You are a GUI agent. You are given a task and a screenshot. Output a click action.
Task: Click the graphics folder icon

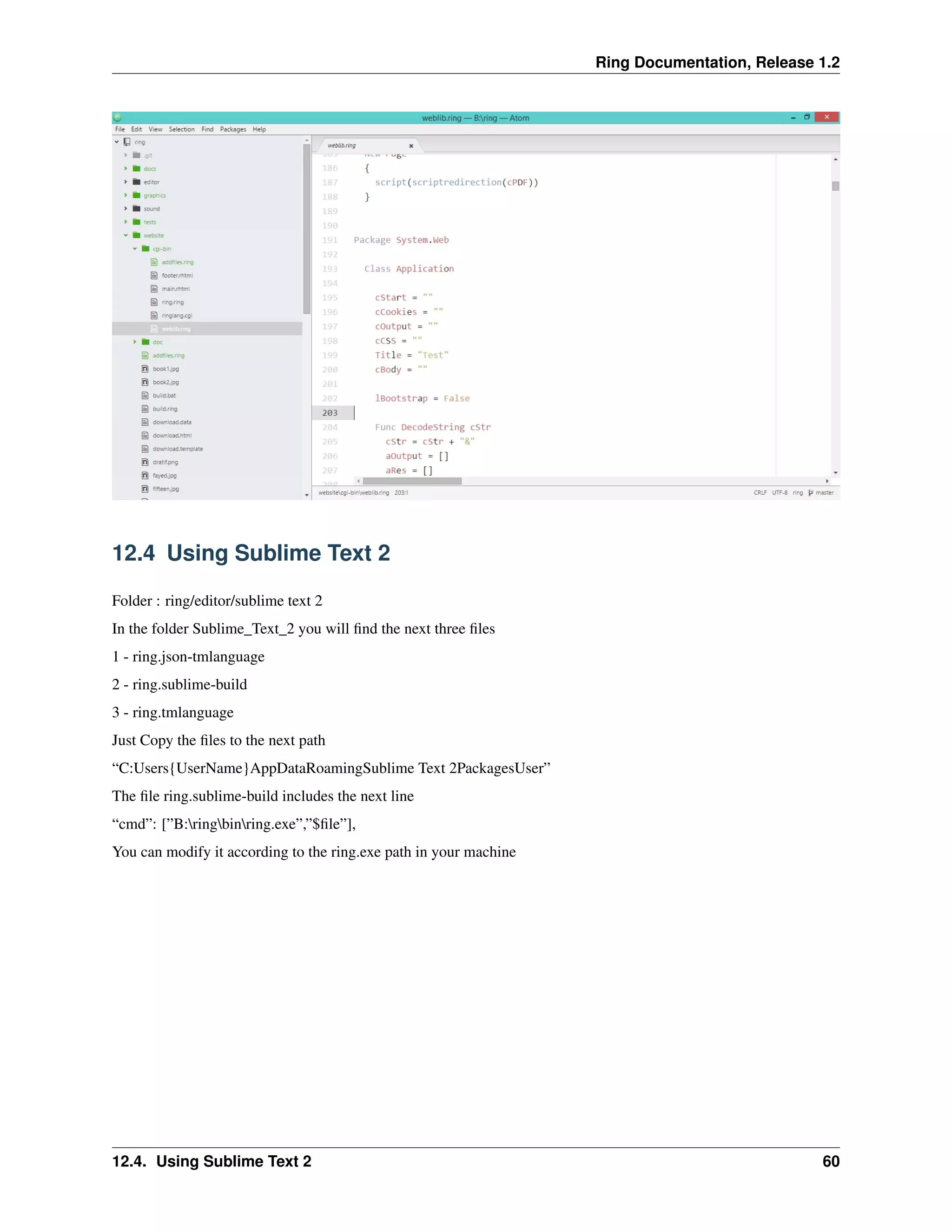tap(137, 195)
